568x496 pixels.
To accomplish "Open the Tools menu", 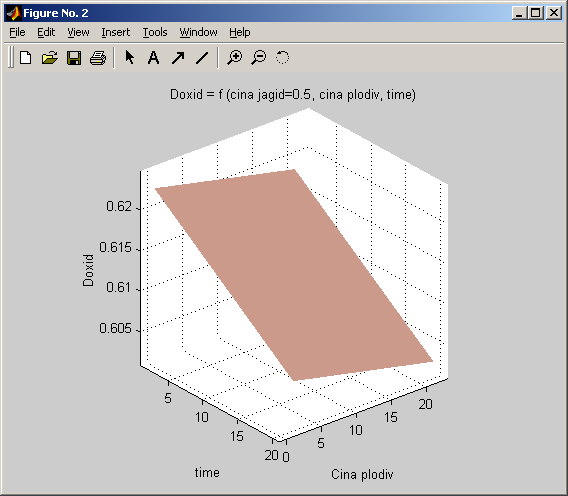I will (155, 32).
